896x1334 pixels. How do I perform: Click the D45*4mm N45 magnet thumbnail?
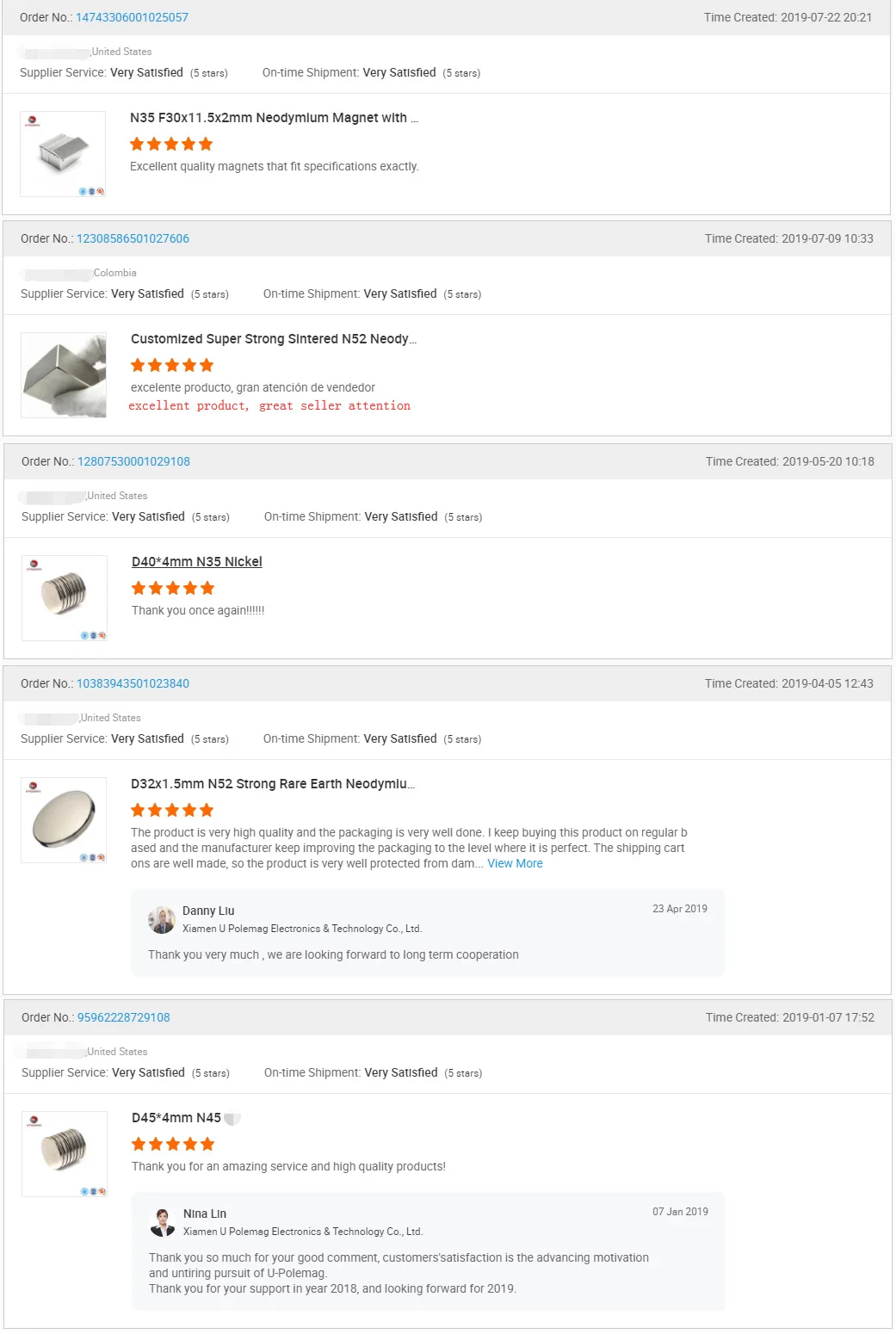pos(65,1154)
